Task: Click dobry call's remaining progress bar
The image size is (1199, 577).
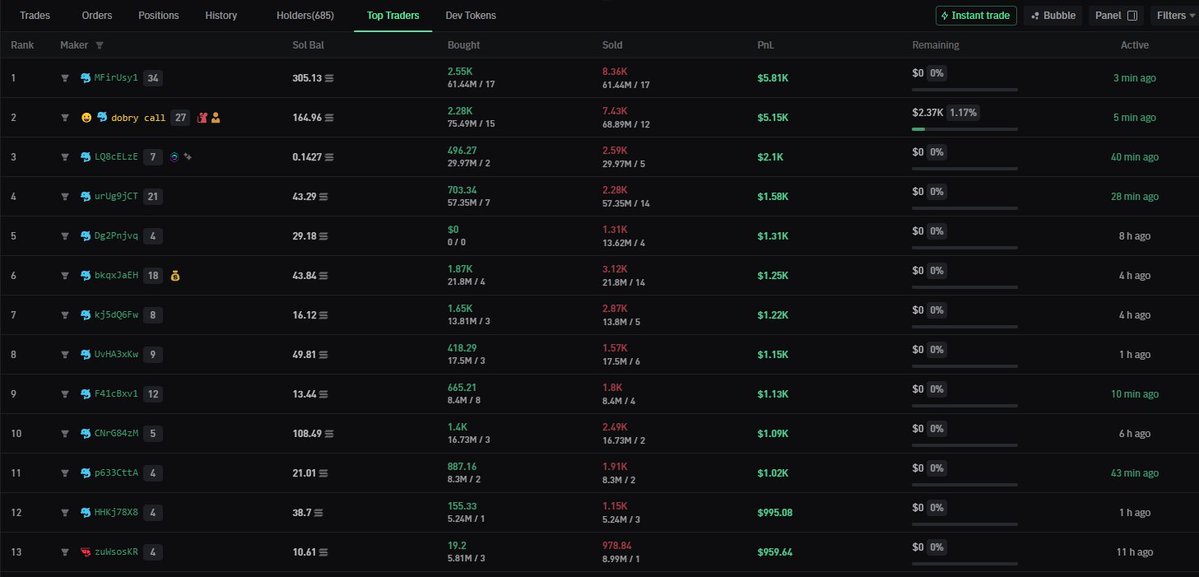Action: click(965, 129)
